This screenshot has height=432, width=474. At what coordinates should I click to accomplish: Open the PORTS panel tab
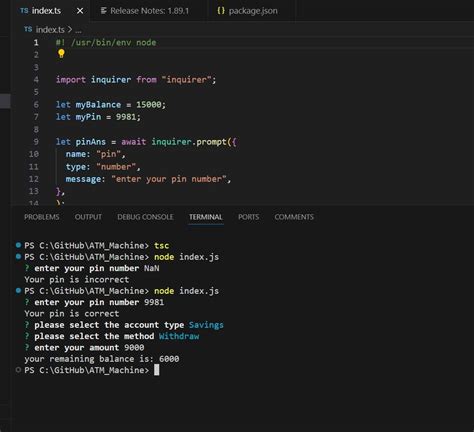click(x=249, y=217)
